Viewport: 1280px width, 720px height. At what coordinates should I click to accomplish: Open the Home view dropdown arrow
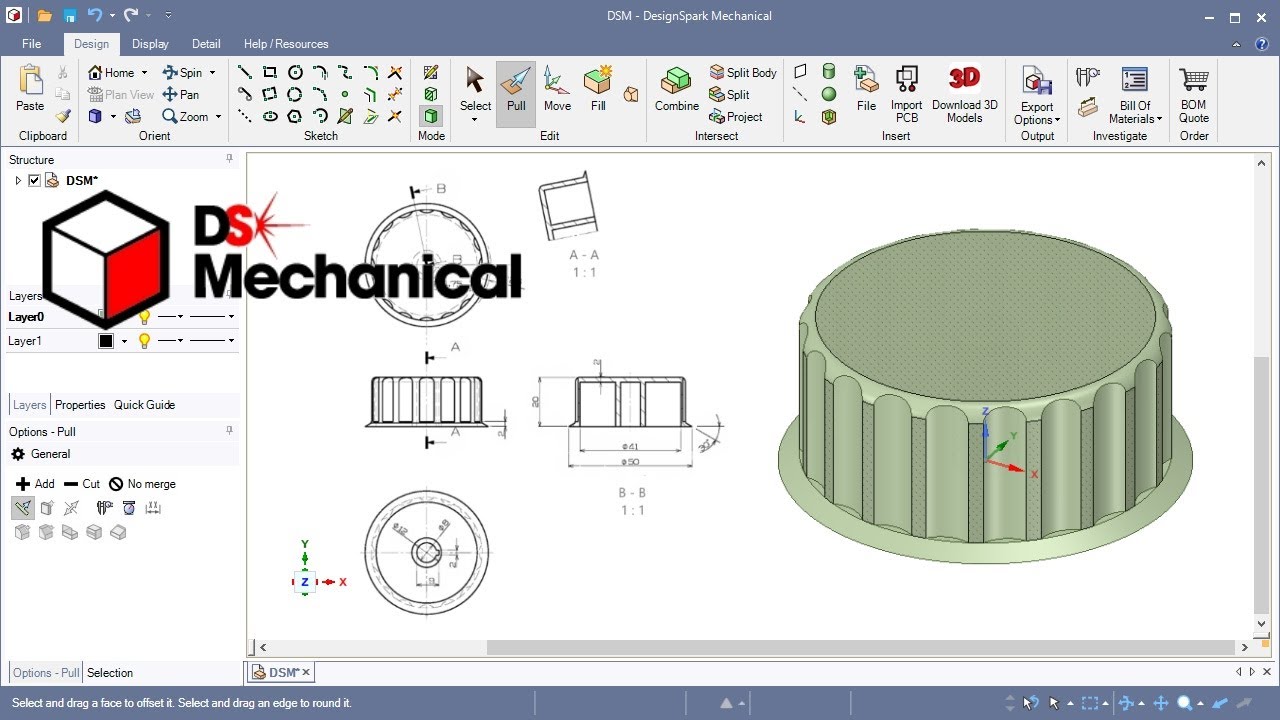coord(144,73)
